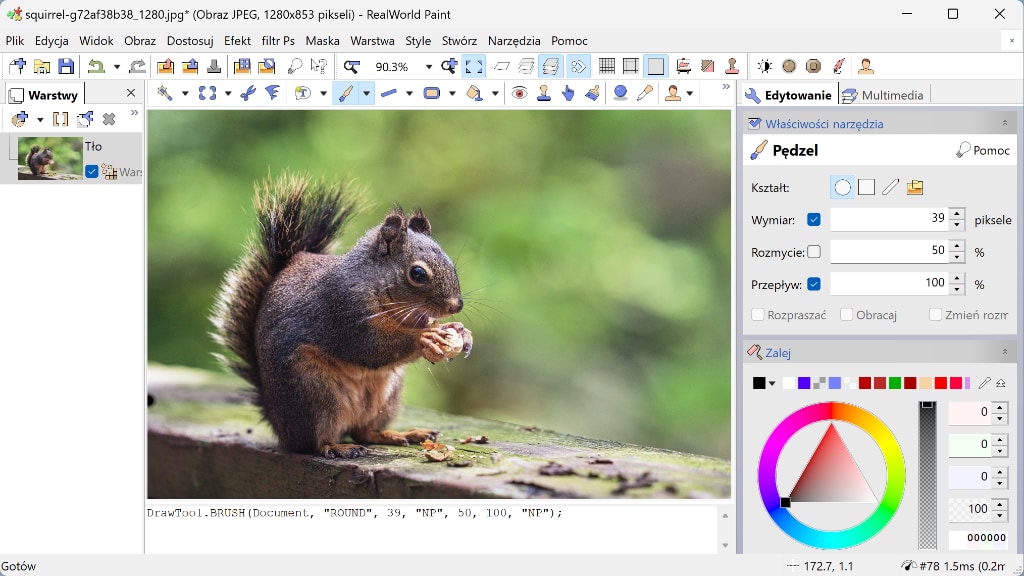Image resolution: width=1024 pixels, height=576 pixels.
Task: Uncheck the layer visibility checkbox on Tło
Action: [92, 171]
